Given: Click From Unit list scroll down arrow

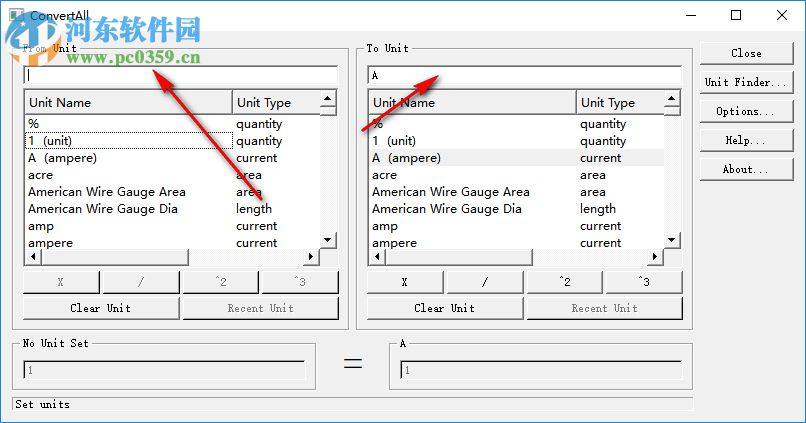Looking at the screenshot, I should pos(328,240).
